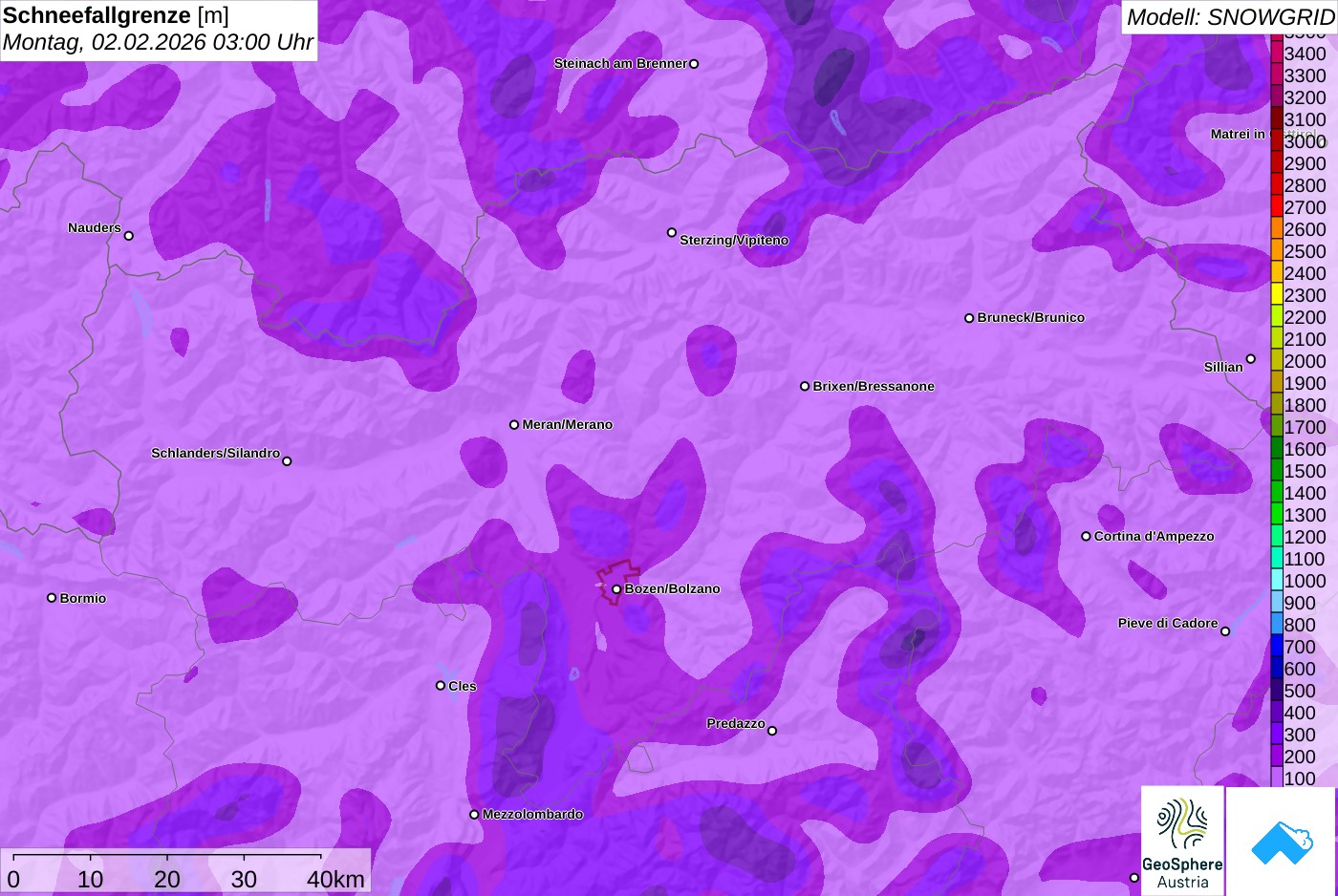
Task: Click the blue cloud house logo
Action: pyautogui.click(x=1282, y=842)
